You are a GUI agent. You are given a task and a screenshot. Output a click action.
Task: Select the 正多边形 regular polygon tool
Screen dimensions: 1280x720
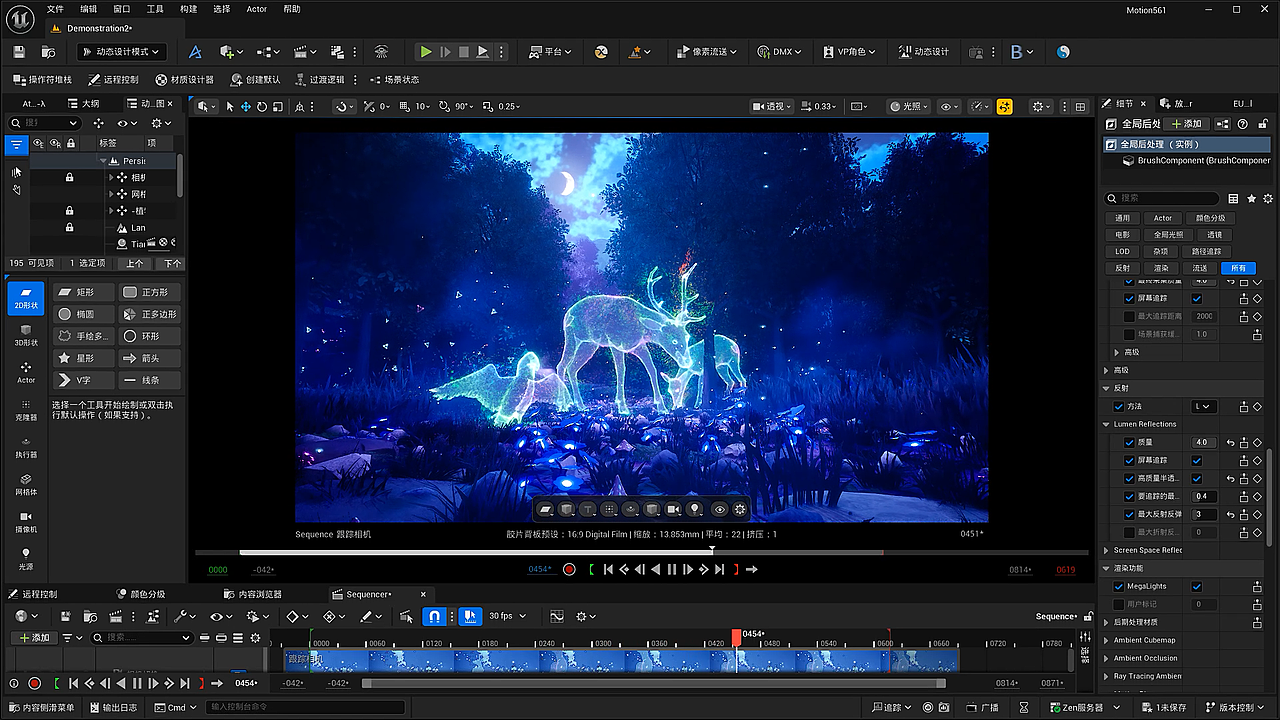click(x=150, y=314)
